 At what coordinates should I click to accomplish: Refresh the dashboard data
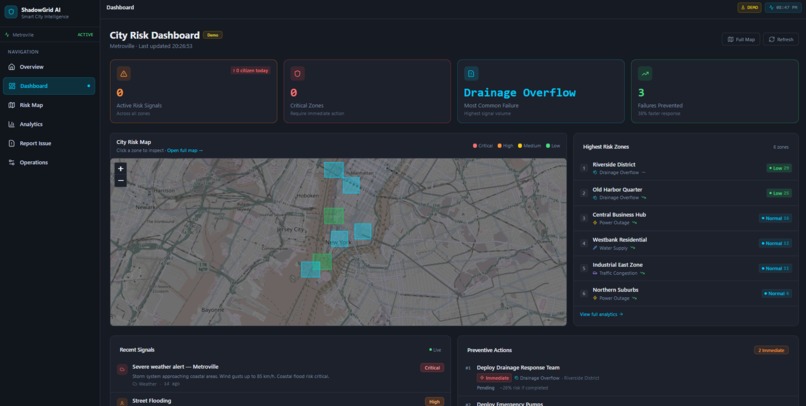781,39
